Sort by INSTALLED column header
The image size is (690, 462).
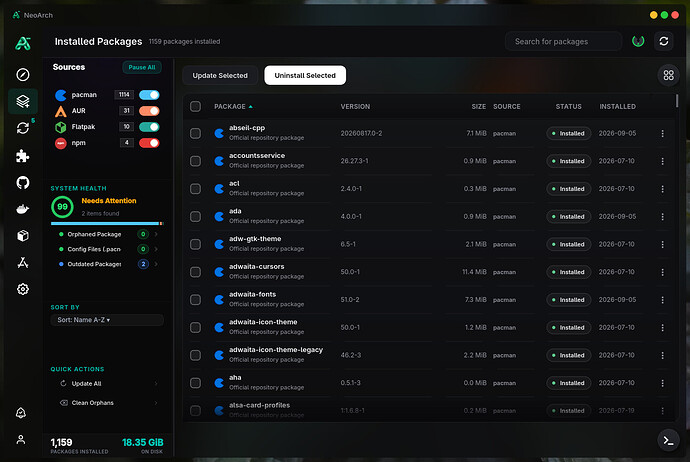(x=617, y=106)
